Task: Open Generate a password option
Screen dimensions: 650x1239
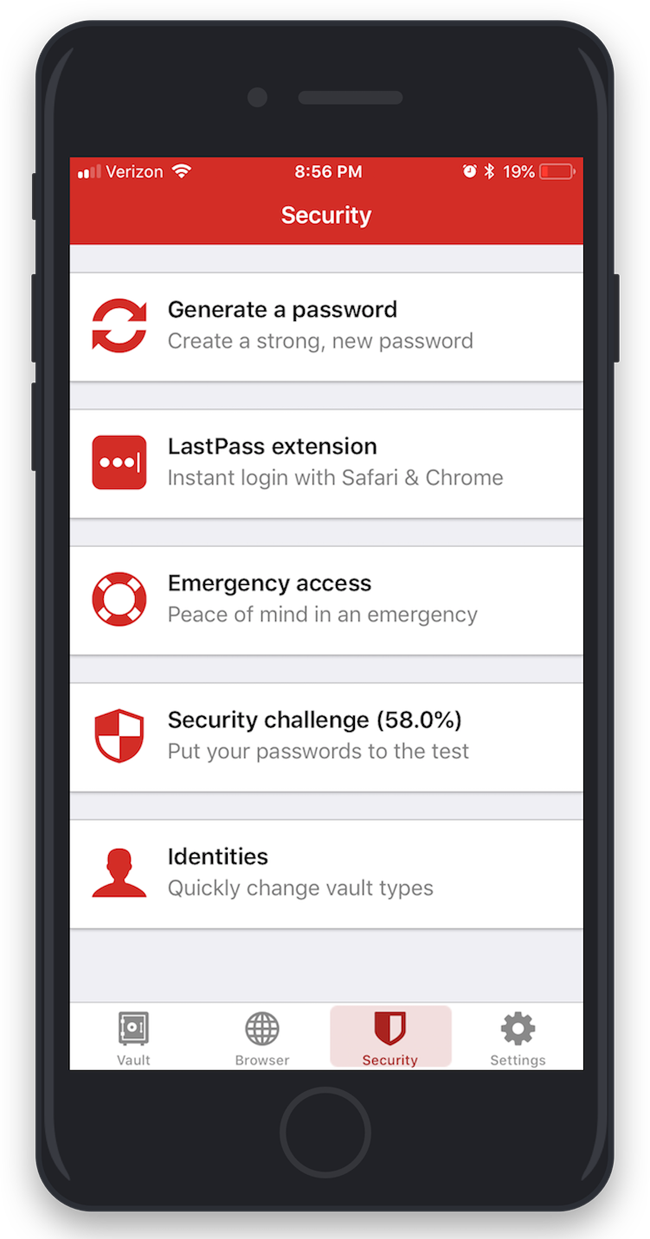Action: pos(326,326)
